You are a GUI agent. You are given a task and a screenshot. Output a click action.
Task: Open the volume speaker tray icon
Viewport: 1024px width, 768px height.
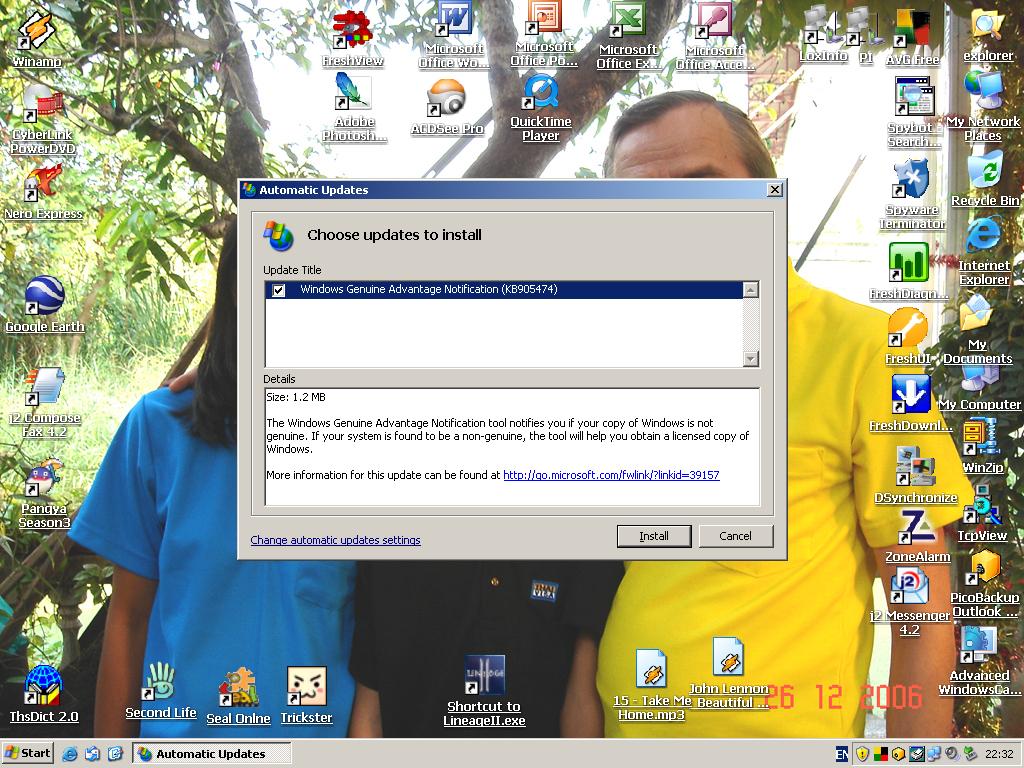coord(952,754)
